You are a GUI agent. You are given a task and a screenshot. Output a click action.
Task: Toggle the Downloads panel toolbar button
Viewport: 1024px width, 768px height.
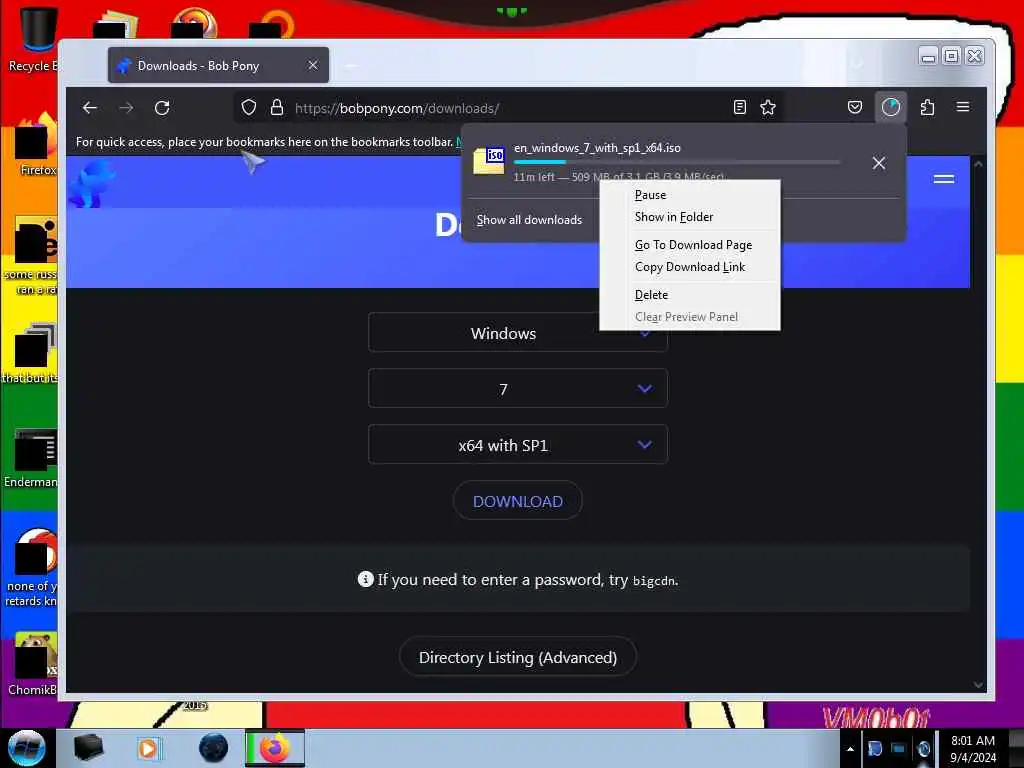click(x=891, y=107)
